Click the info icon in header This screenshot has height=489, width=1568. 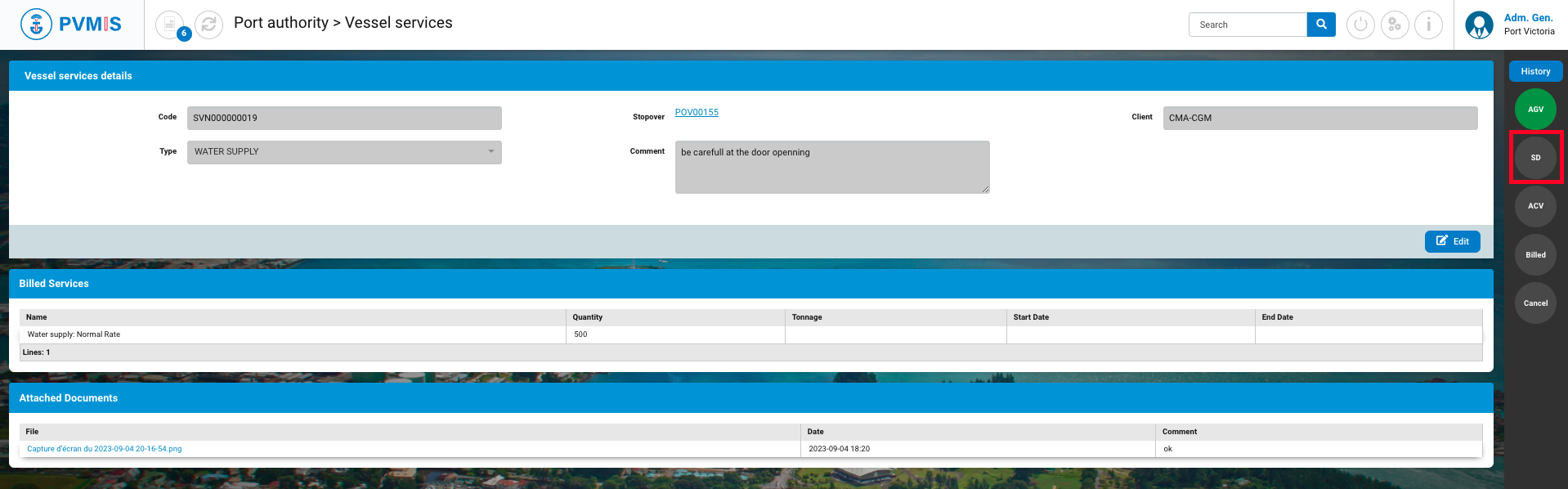[1428, 25]
